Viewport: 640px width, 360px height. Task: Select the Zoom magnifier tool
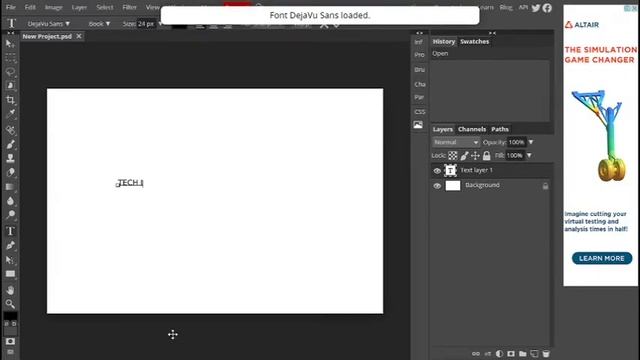[10, 304]
